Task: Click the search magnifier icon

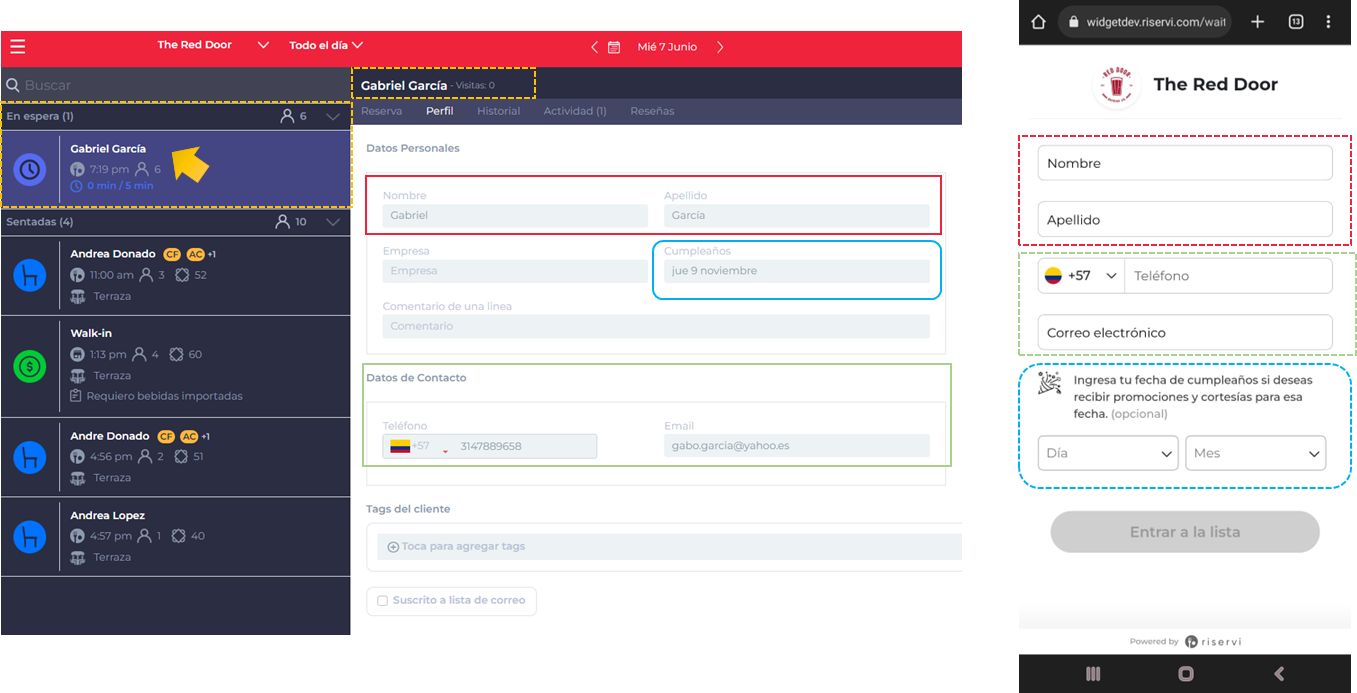Action: click(13, 85)
